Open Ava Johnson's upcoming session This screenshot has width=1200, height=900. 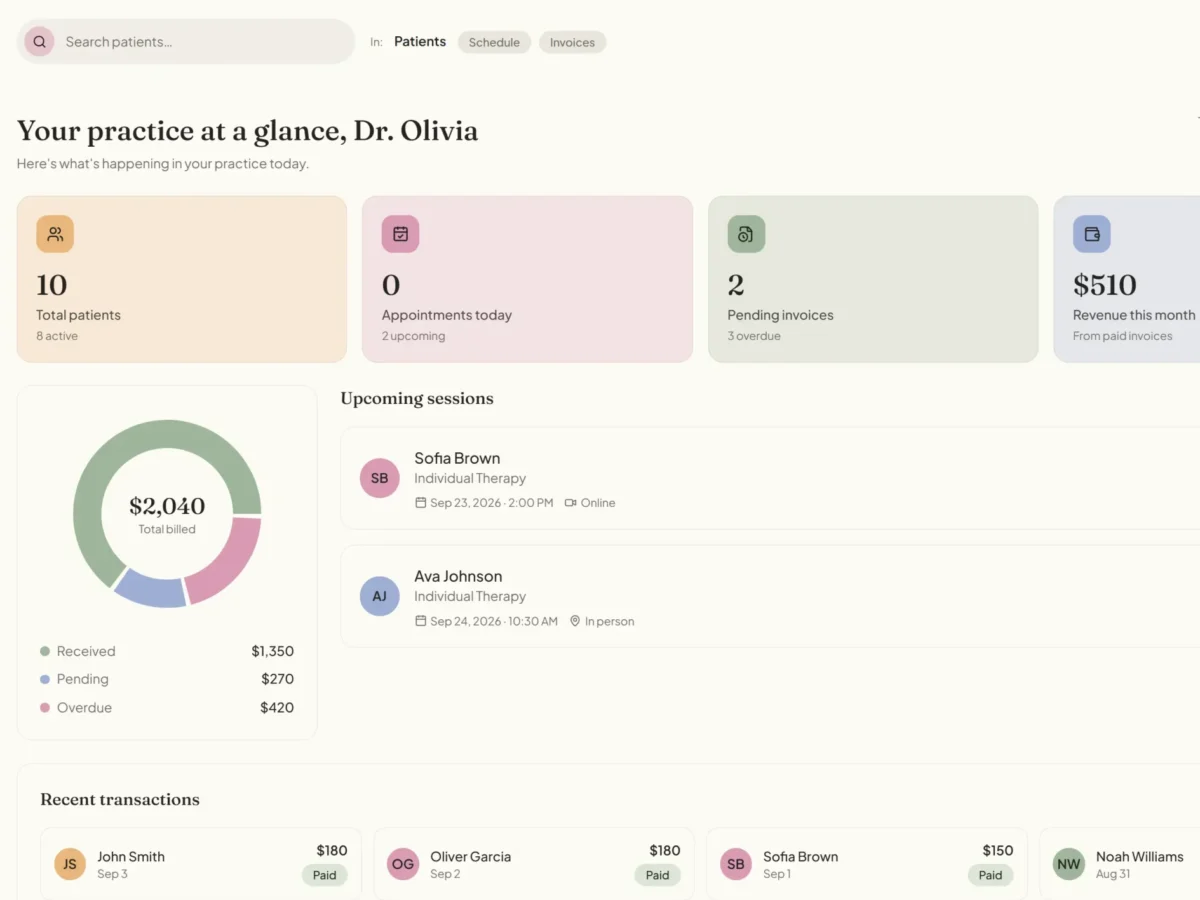(770, 596)
